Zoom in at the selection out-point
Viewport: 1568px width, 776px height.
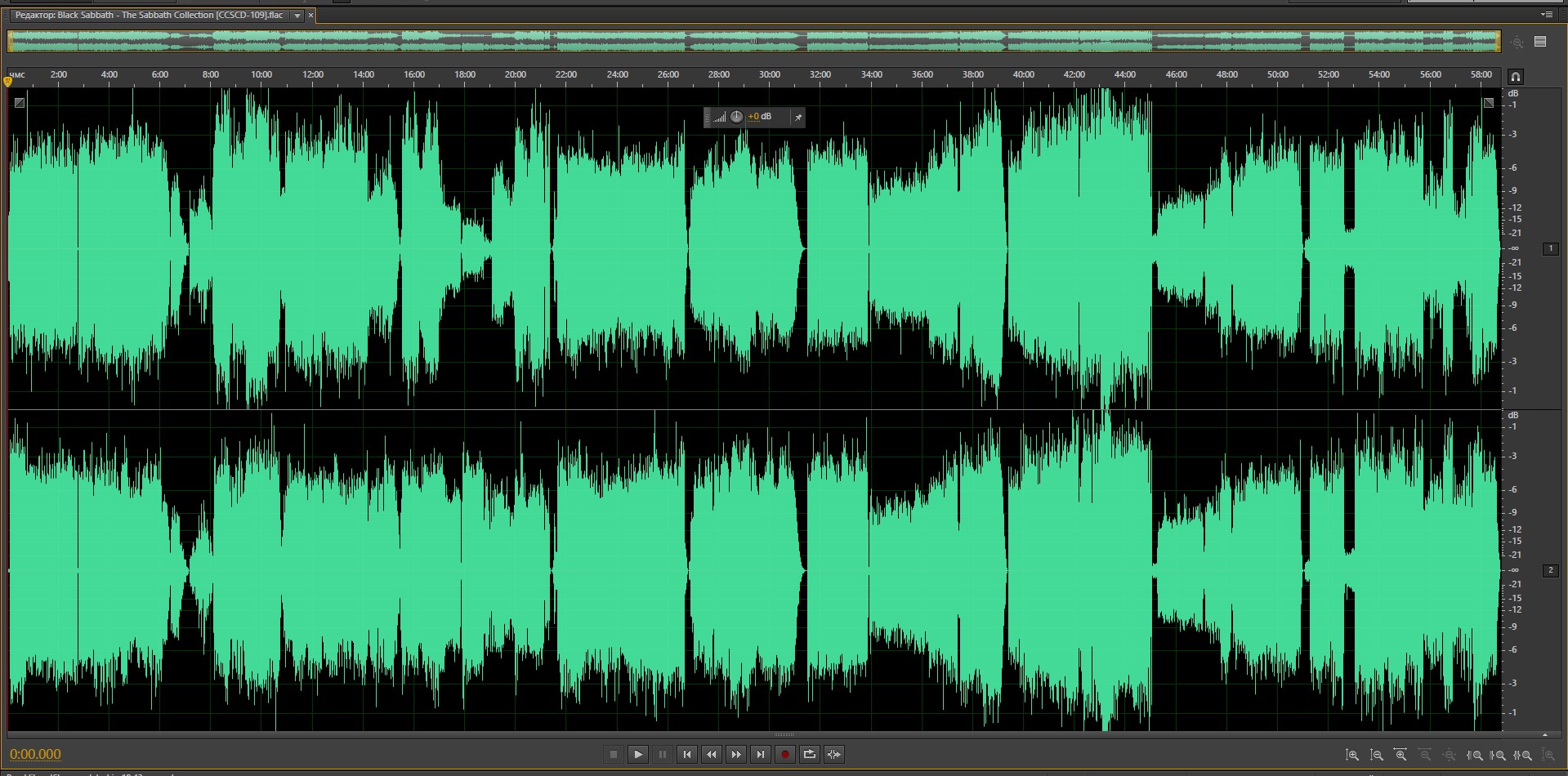click(1498, 755)
